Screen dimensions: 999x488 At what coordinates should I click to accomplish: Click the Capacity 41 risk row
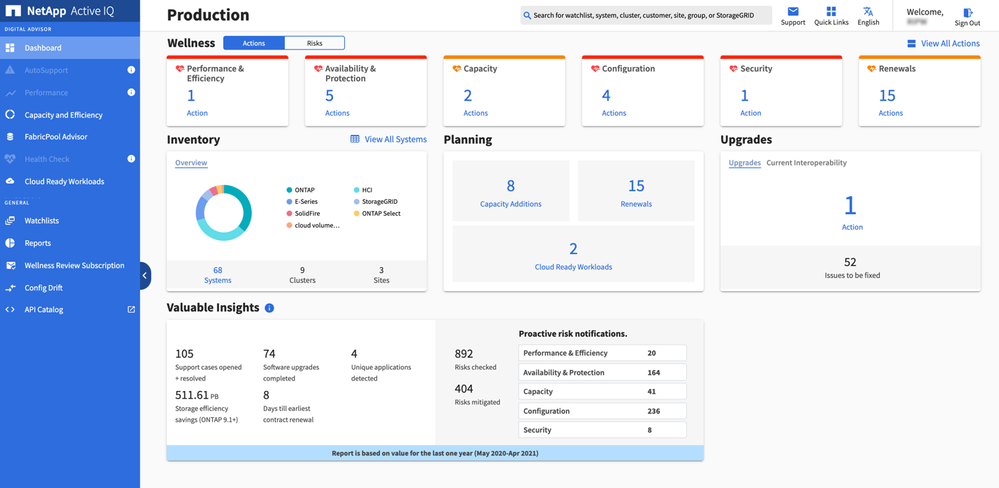click(x=603, y=392)
